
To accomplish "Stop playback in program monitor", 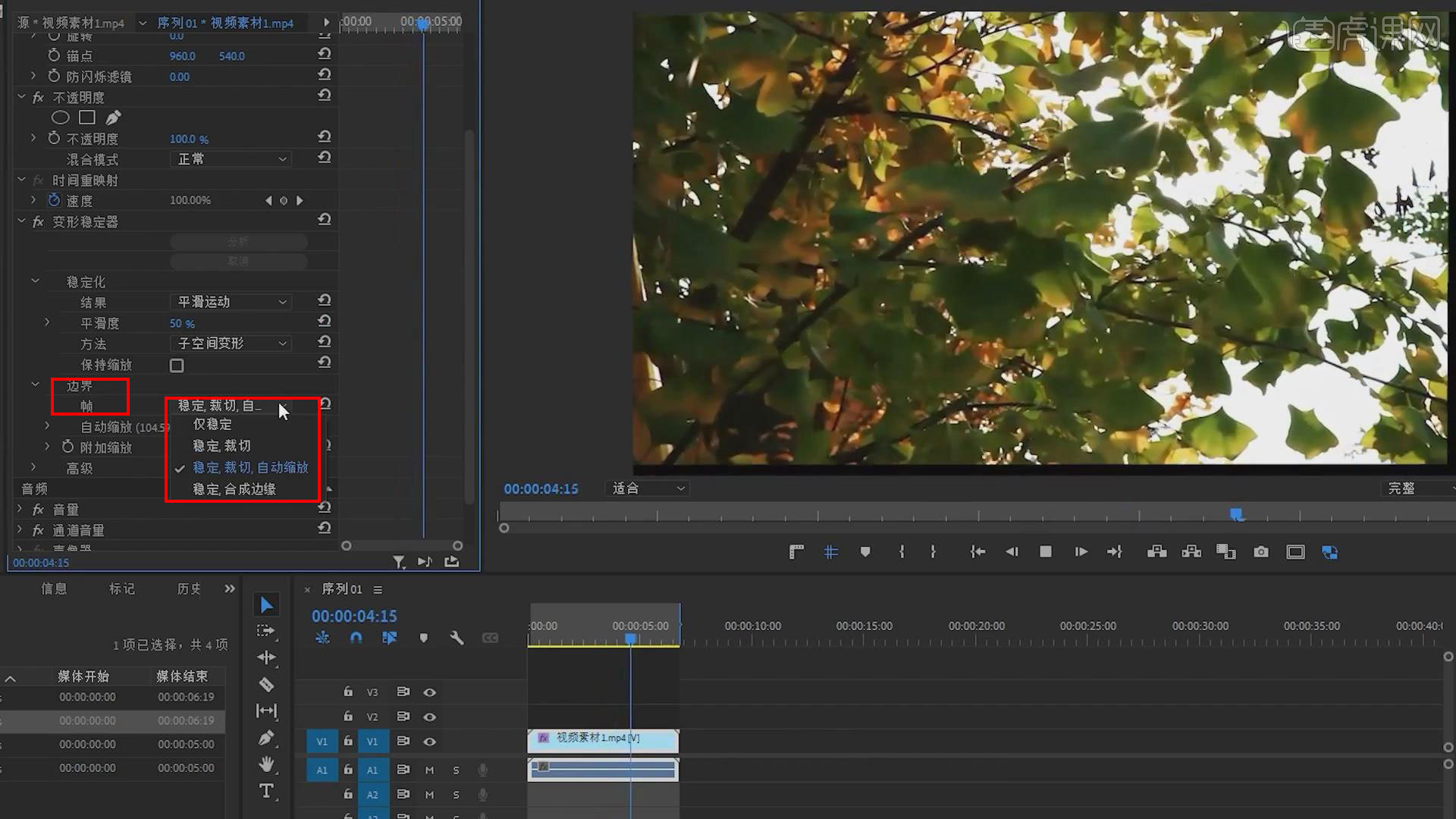I will [x=1046, y=552].
